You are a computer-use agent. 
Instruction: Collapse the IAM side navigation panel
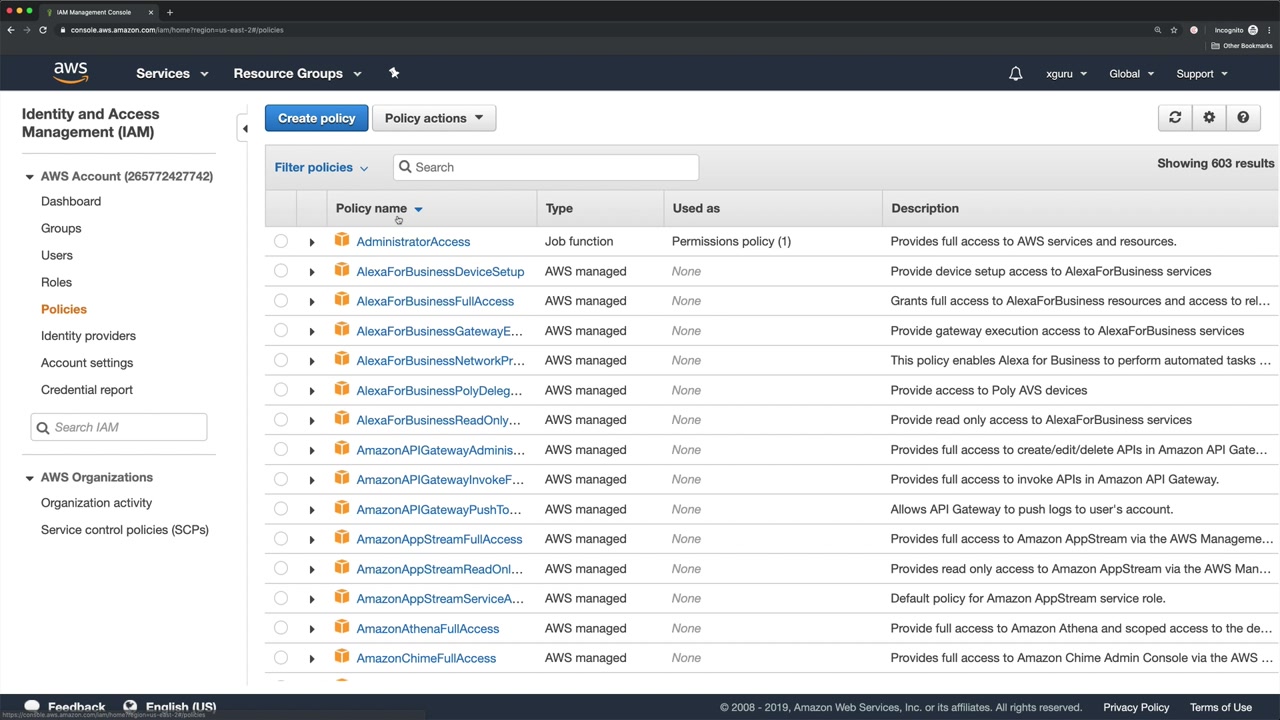tap(245, 129)
